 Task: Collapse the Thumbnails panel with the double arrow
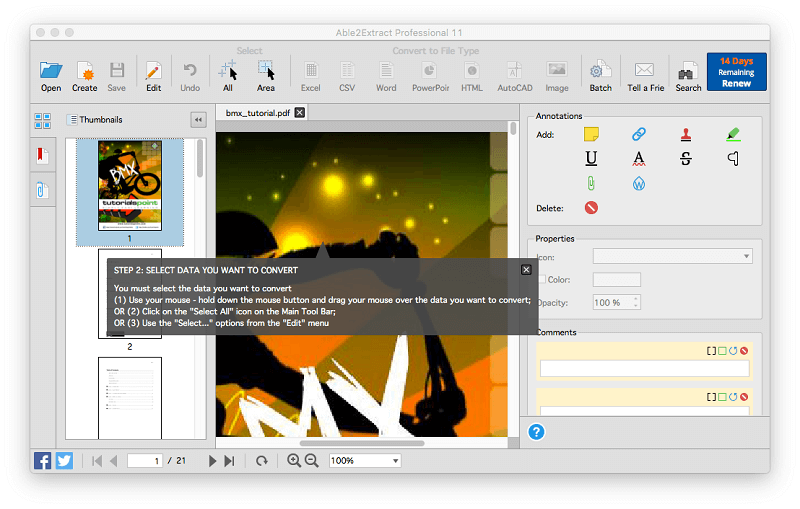coord(198,120)
